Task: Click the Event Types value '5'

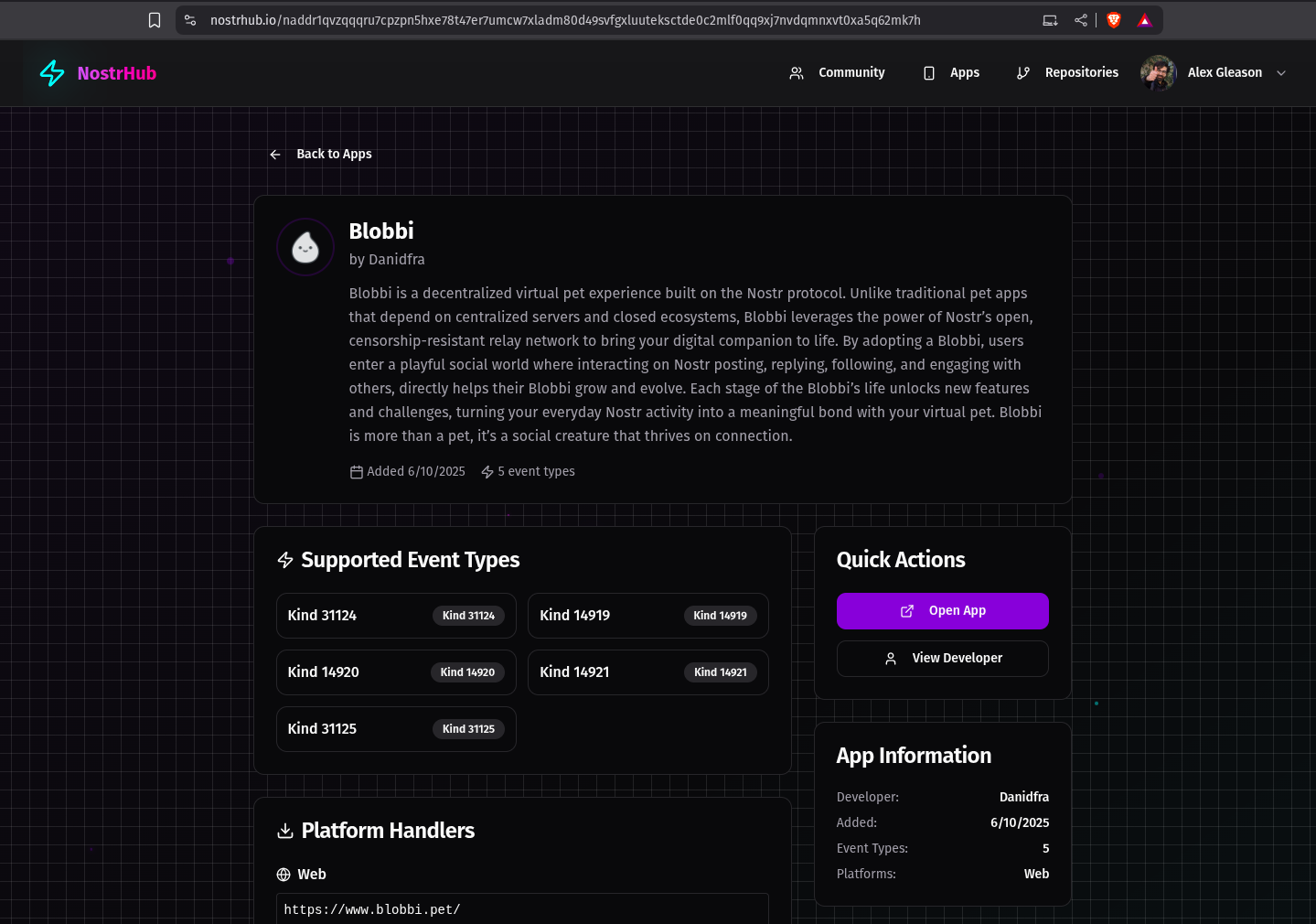Action: [1045, 849]
